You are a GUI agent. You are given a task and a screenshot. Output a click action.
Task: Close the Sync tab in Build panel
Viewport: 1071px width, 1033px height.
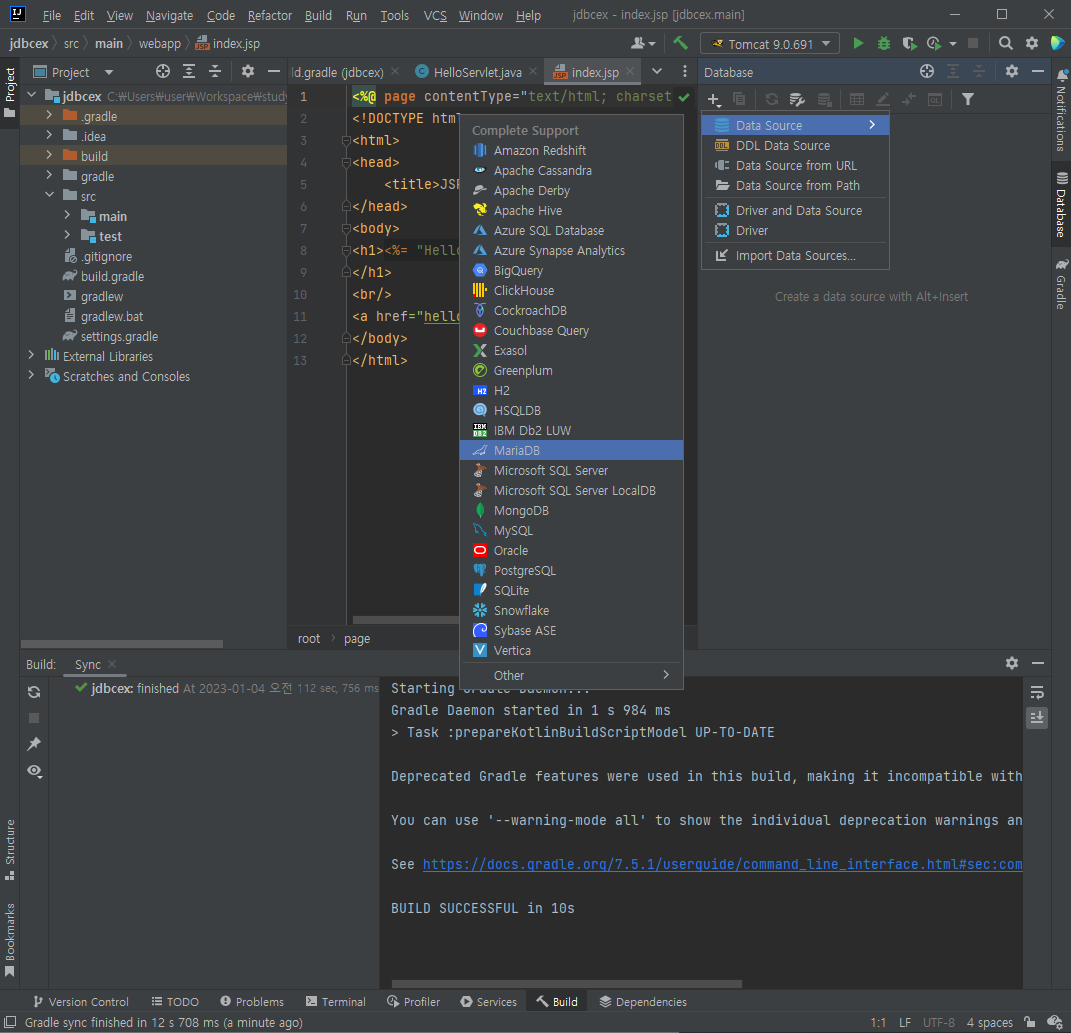click(112, 664)
